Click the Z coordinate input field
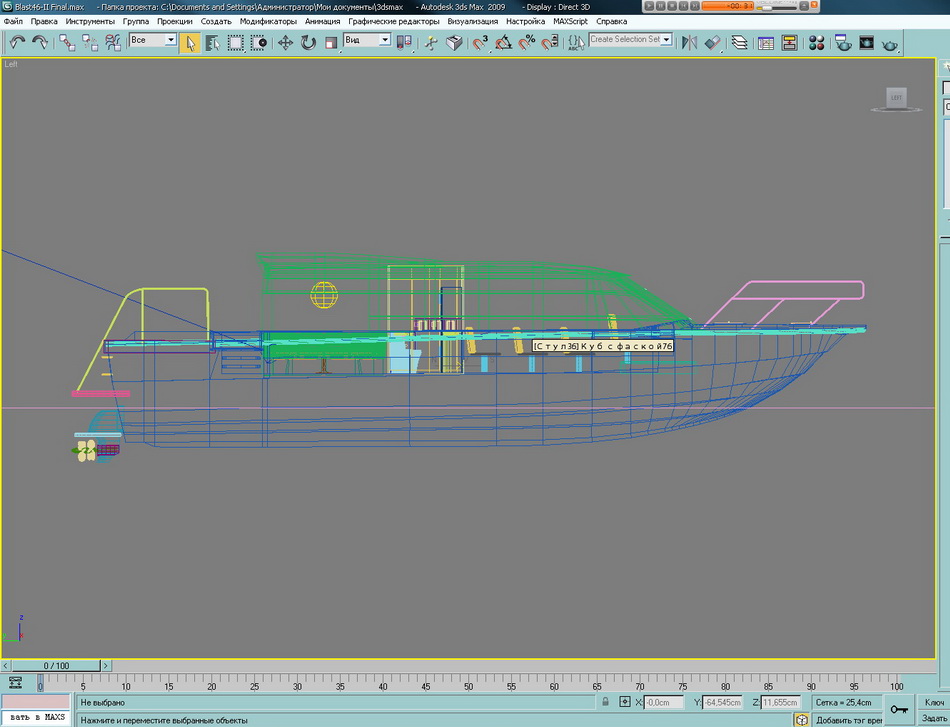950x727 pixels. (783, 703)
